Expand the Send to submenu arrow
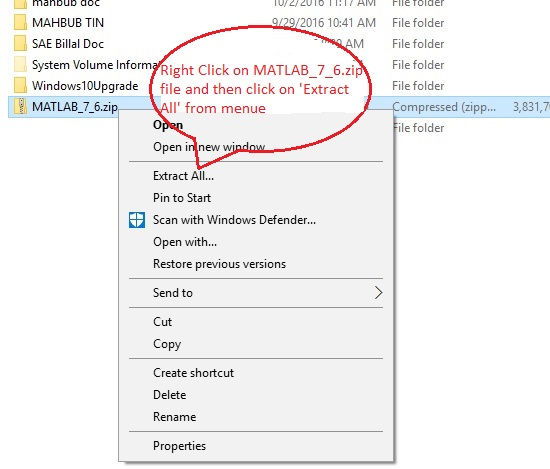The image size is (550, 469). click(378, 293)
